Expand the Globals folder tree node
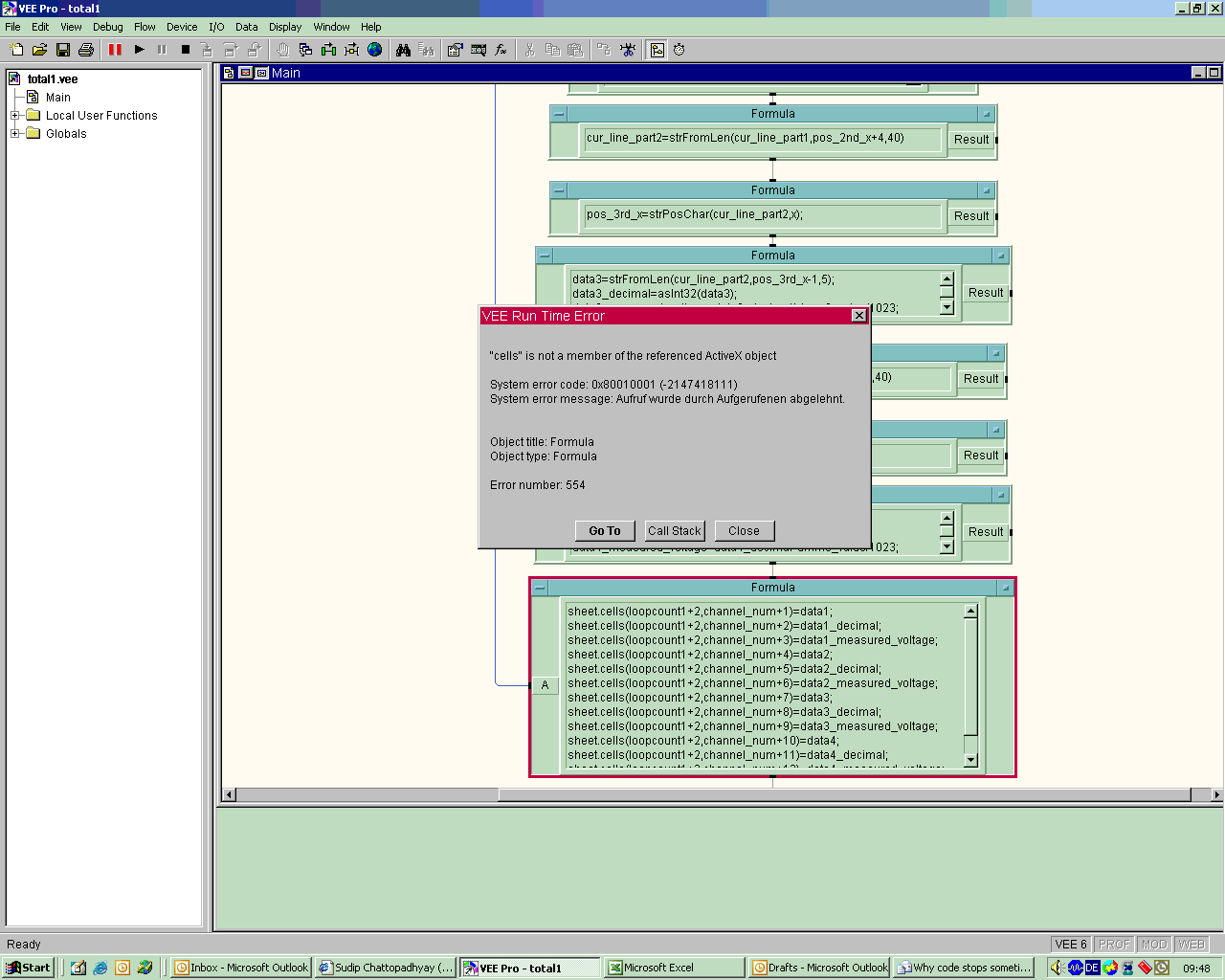Image resolution: width=1225 pixels, height=980 pixels. pyautogui.click(x=14, y=134)
